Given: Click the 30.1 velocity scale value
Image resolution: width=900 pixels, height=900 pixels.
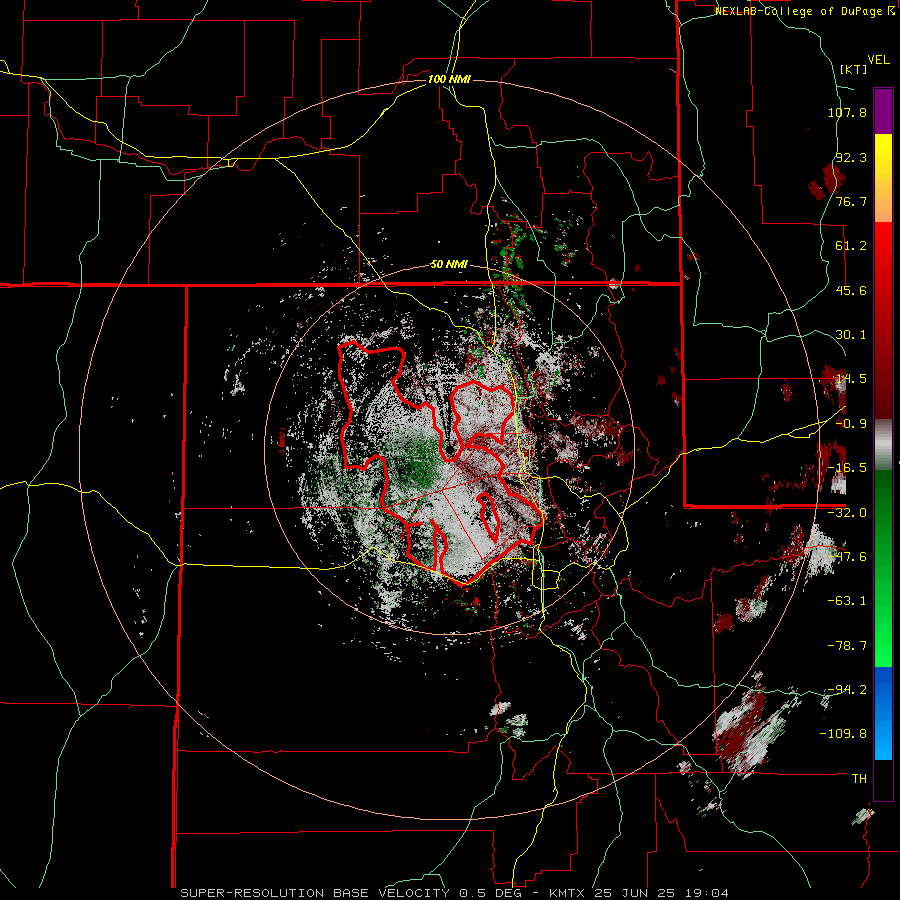Looking at the screenshot, I should click(851, 335).
